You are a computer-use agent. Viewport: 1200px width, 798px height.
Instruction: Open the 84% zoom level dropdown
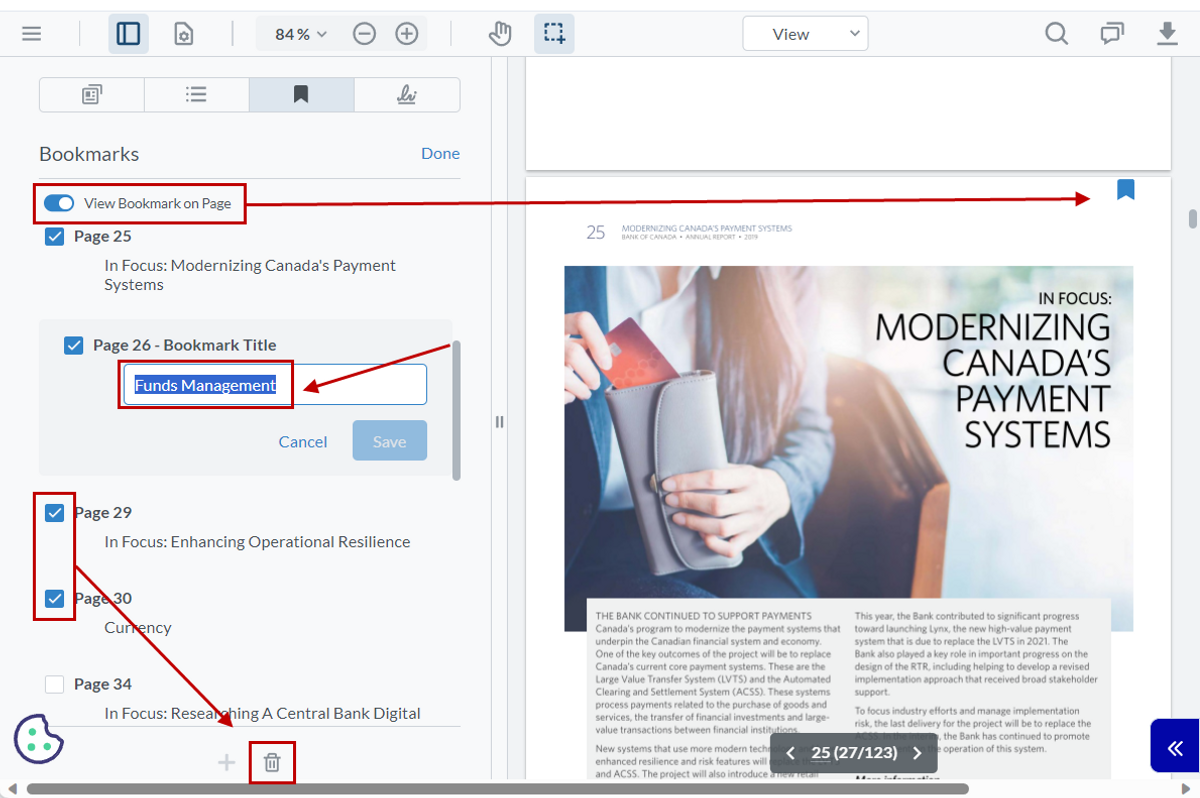297,33
